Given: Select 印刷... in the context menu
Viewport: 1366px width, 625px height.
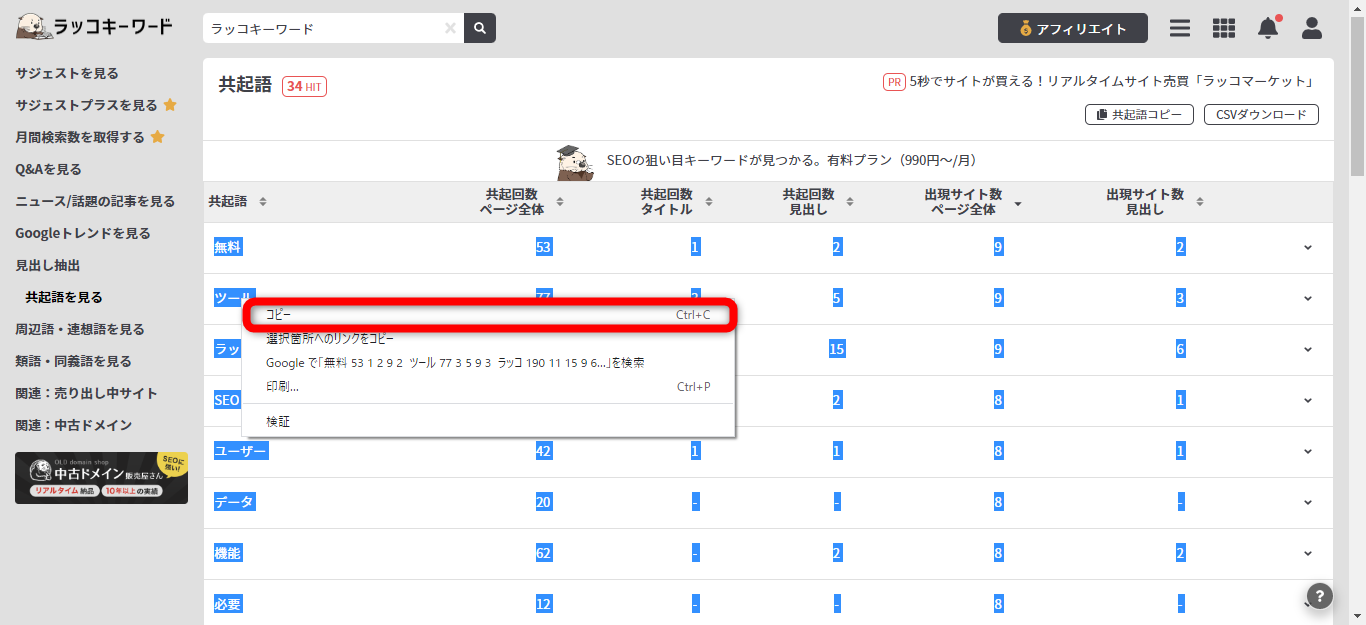Looking at the screenshot, I should coord(489,386).
